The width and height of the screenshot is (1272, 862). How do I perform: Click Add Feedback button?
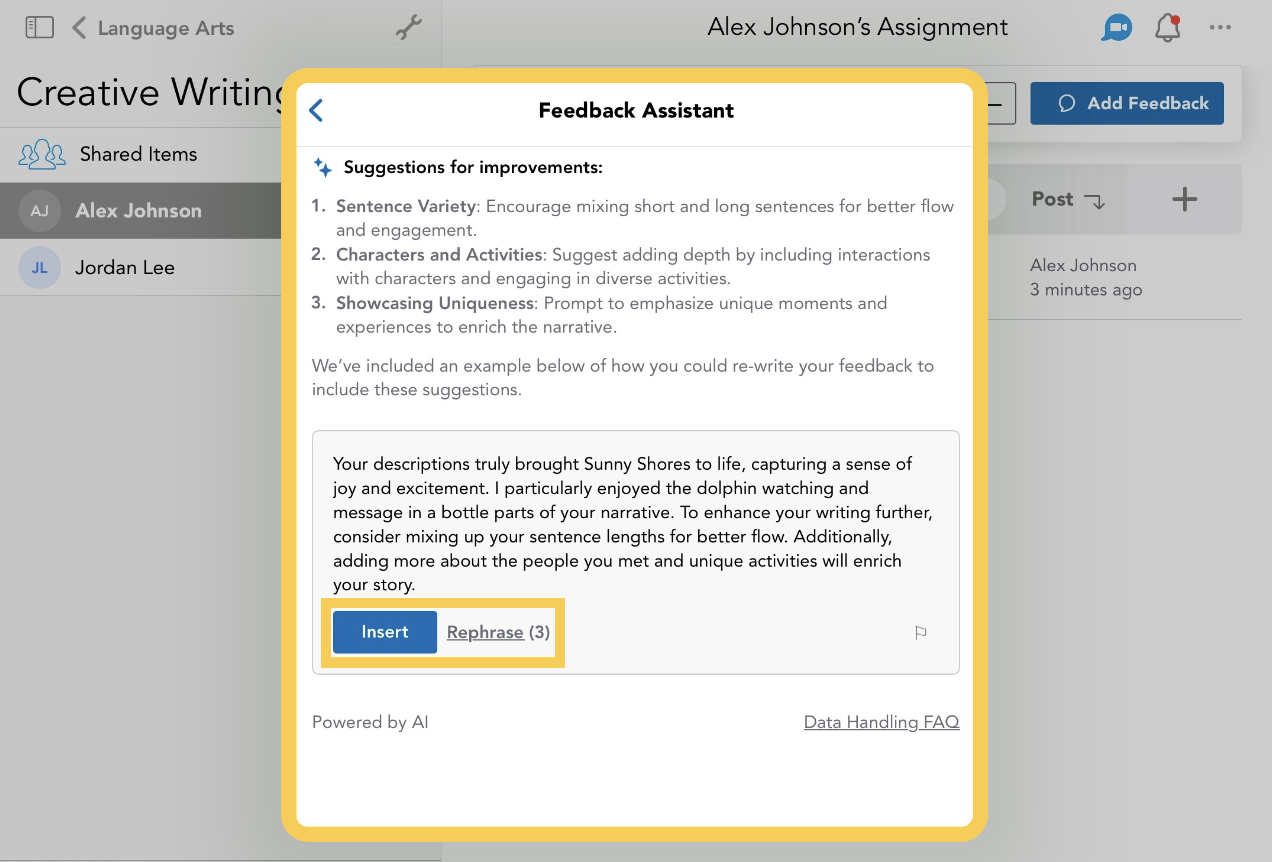(x=1127, y=103)
